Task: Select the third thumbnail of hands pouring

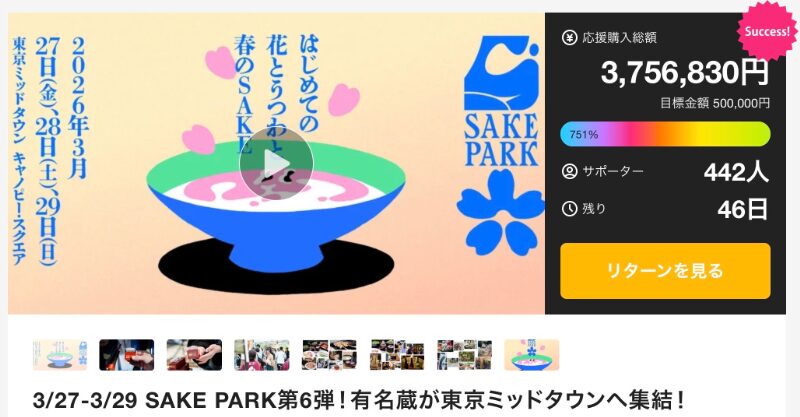Action: pyautogui.click(x=194, y=355)
